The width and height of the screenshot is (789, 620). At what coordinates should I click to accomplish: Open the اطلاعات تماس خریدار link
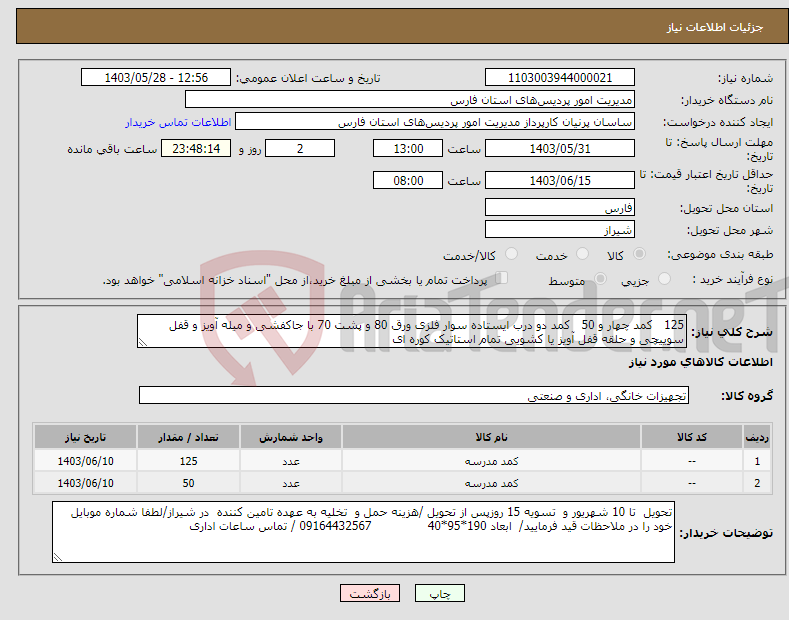coord(178,122)
